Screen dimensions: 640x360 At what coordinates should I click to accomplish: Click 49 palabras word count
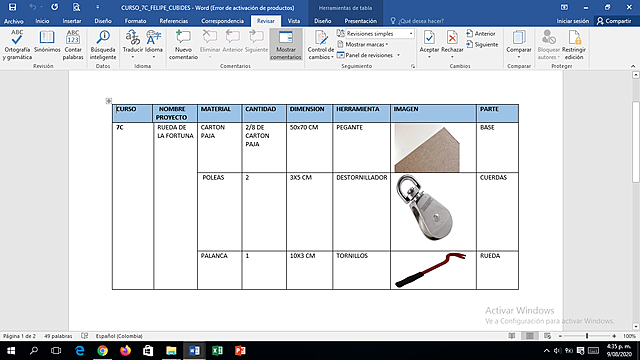(58, 336)
